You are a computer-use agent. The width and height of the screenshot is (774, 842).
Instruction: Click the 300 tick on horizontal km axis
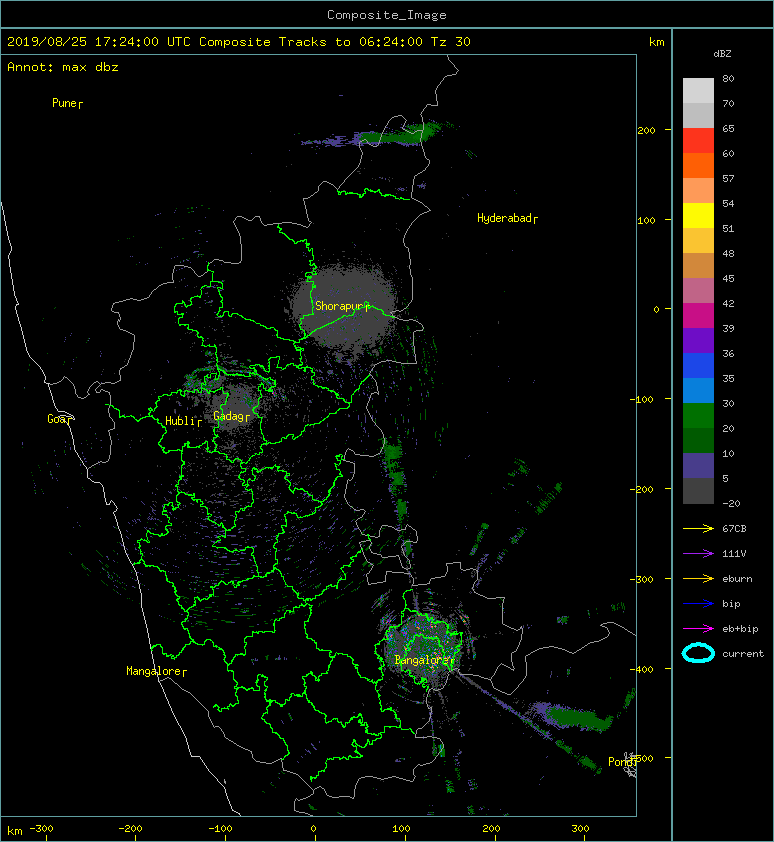580,829
